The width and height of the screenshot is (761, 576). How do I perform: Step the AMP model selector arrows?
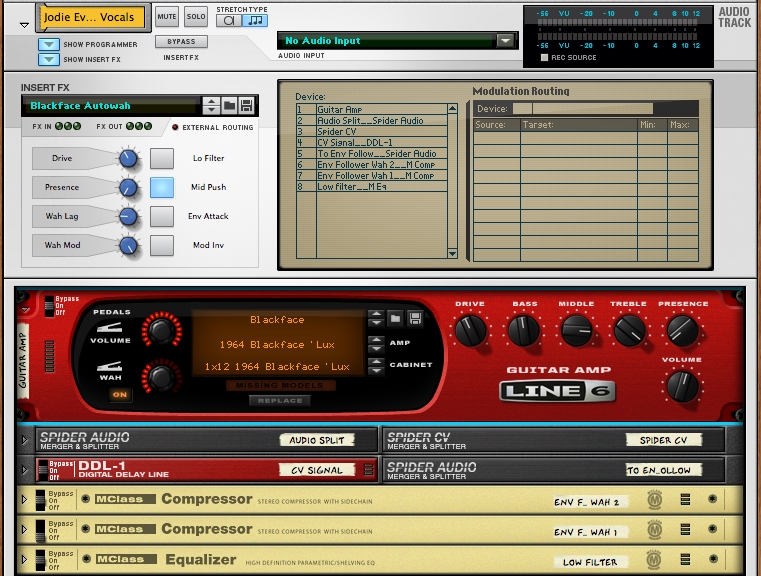point(376,344)
